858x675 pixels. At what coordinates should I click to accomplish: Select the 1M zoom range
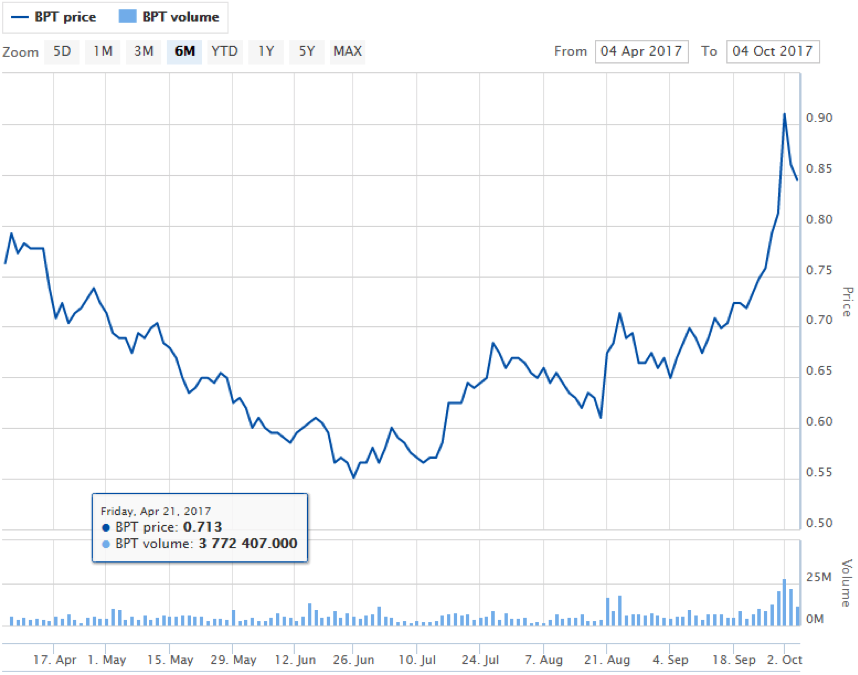[103, 51]
